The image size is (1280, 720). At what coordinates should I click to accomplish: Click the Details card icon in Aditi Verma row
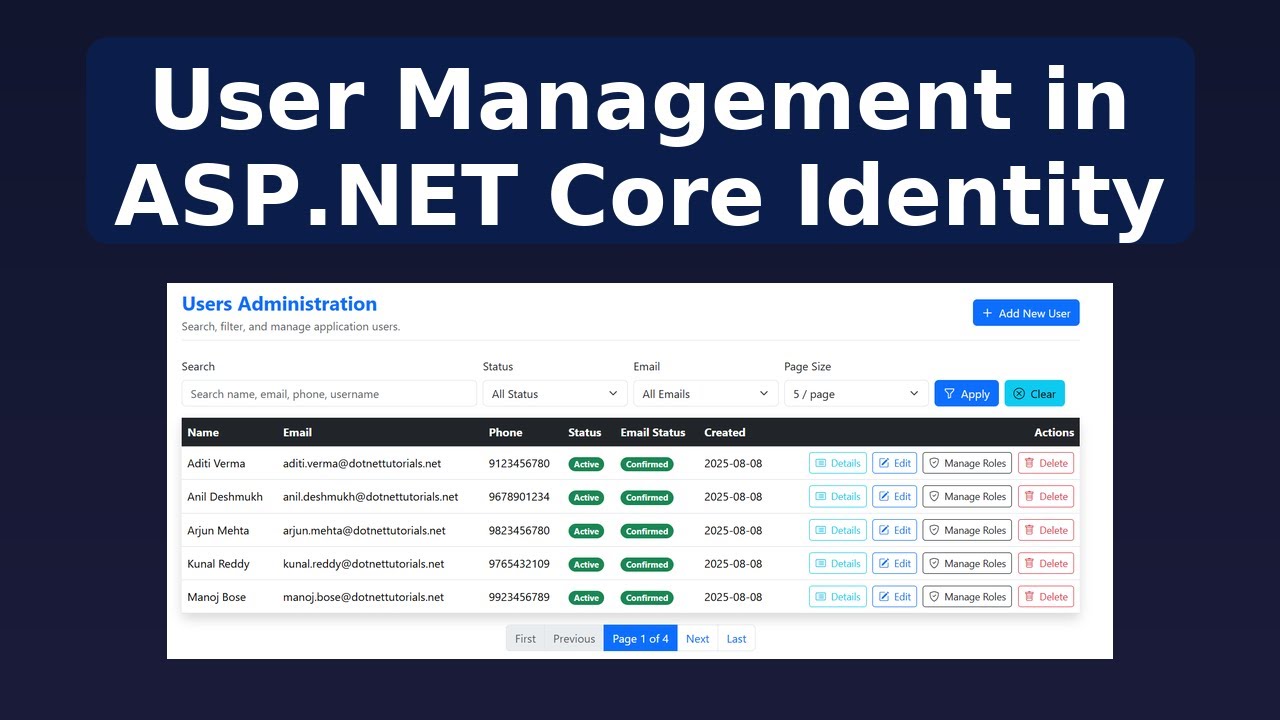[x=821, y=463]
